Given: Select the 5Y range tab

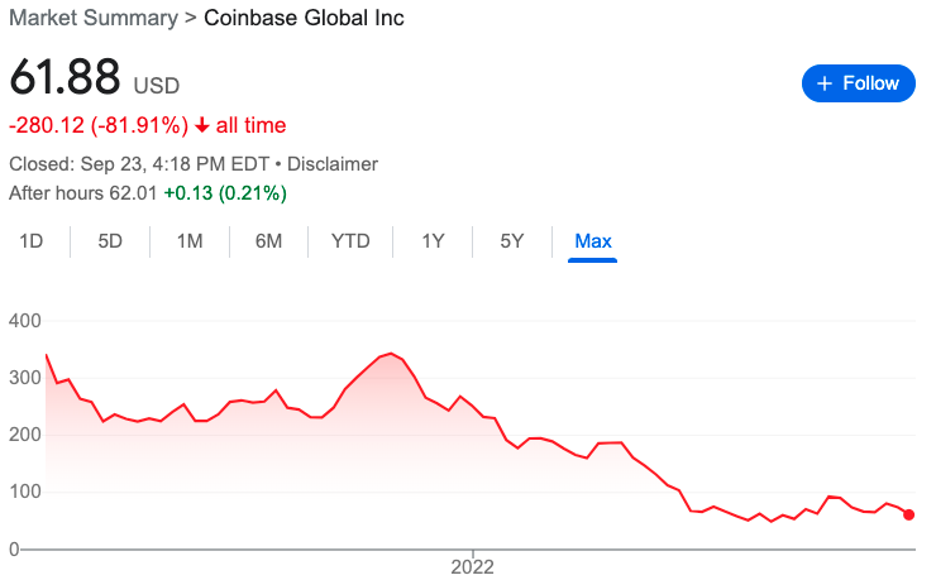Looking at the screenshot, I should pyautogui.click(x=512, y=241).
